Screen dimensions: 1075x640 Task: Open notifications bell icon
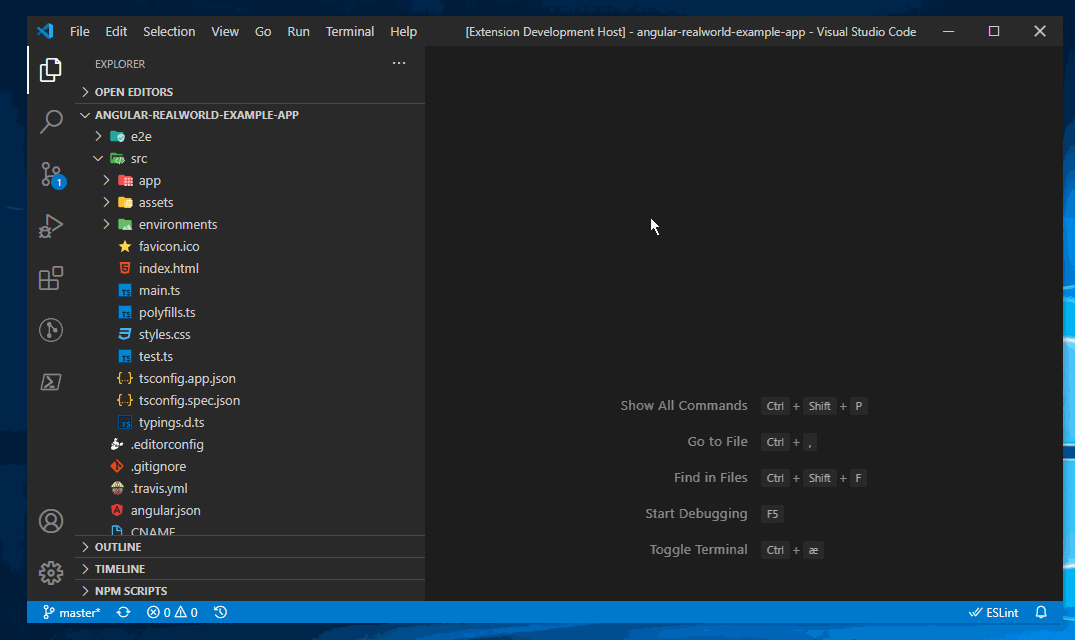click(x=1041, y=613)
